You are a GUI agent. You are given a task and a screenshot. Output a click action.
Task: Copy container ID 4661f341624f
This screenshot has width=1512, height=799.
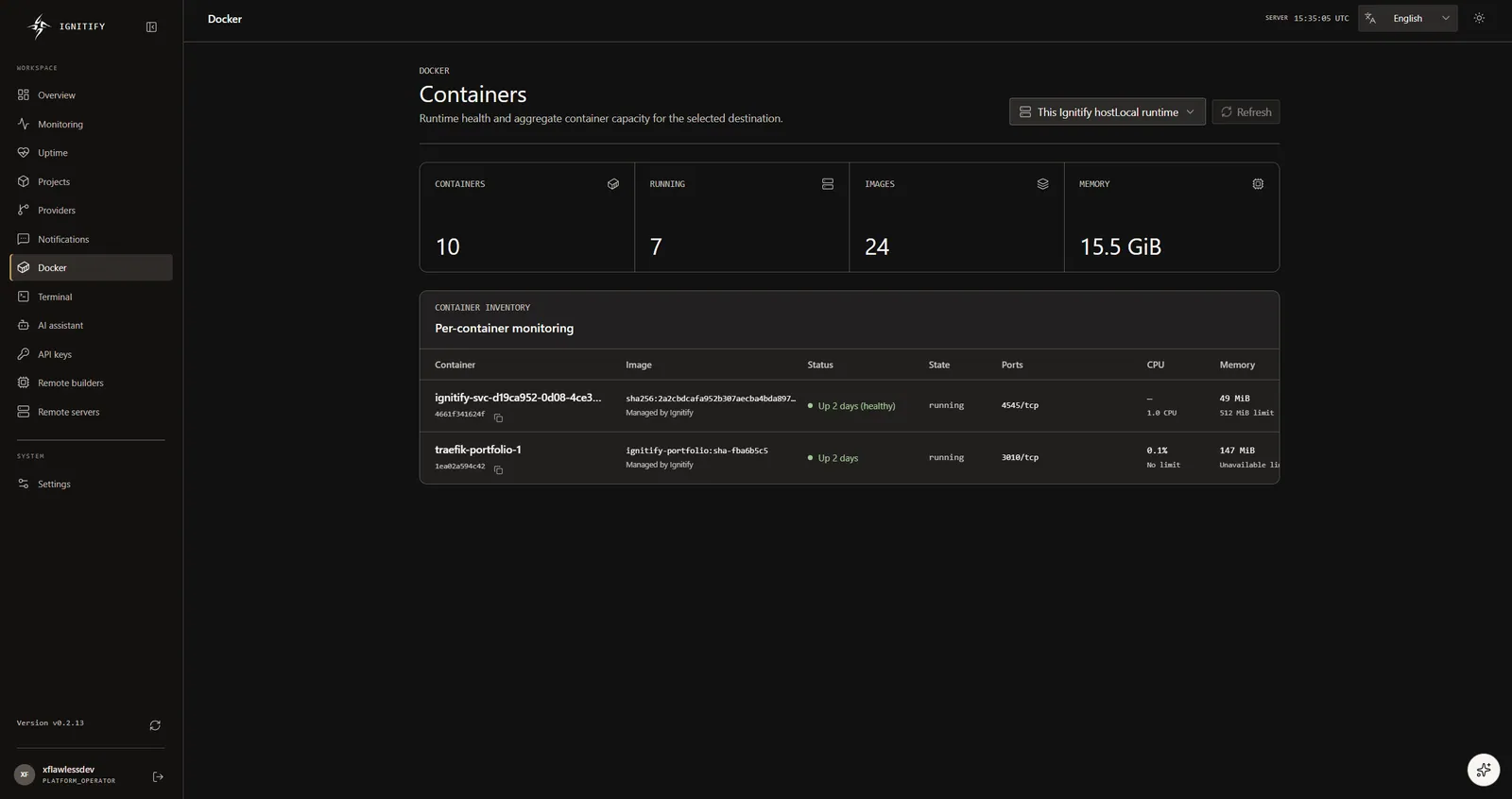(498, 417)
